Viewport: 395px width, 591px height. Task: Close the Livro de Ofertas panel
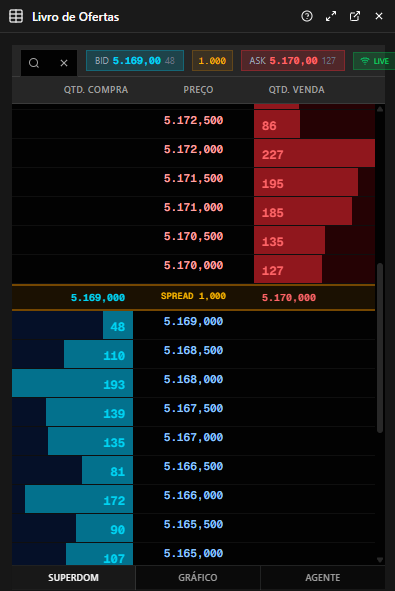[379, 16]
